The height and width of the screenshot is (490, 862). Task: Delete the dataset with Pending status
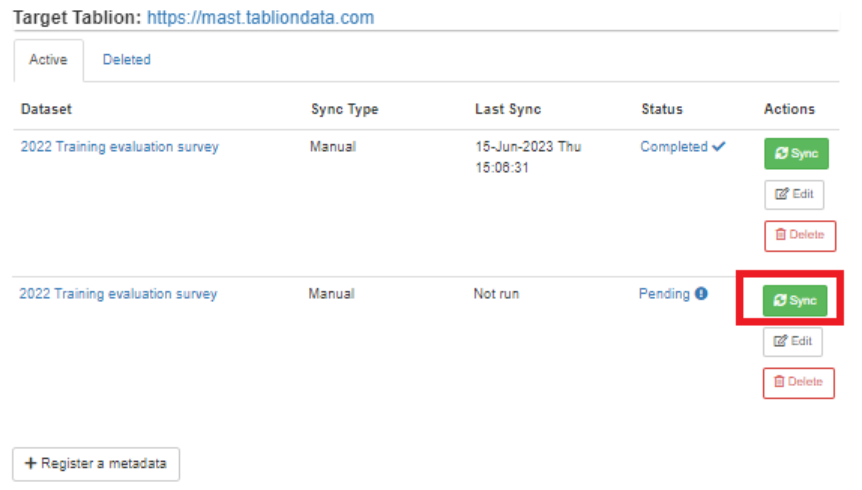(x=798, y=382)
